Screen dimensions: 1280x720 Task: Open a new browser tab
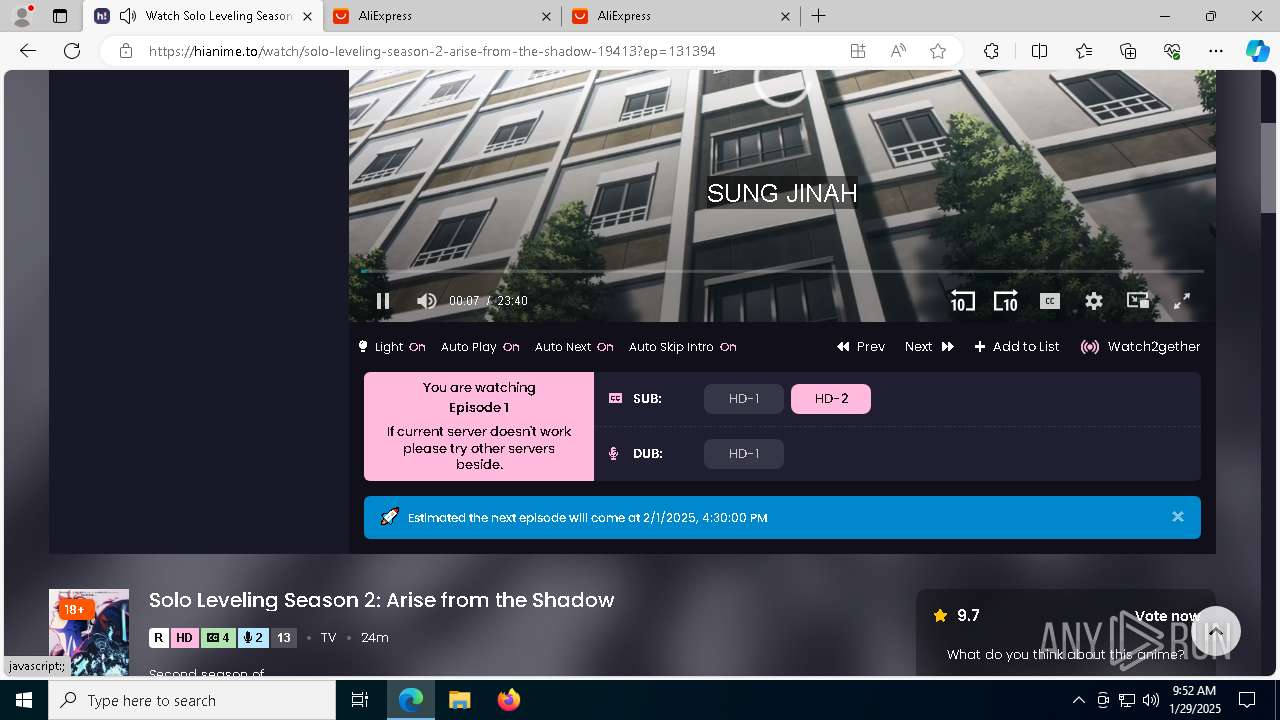pyautogui.click(x=818, y=16)
